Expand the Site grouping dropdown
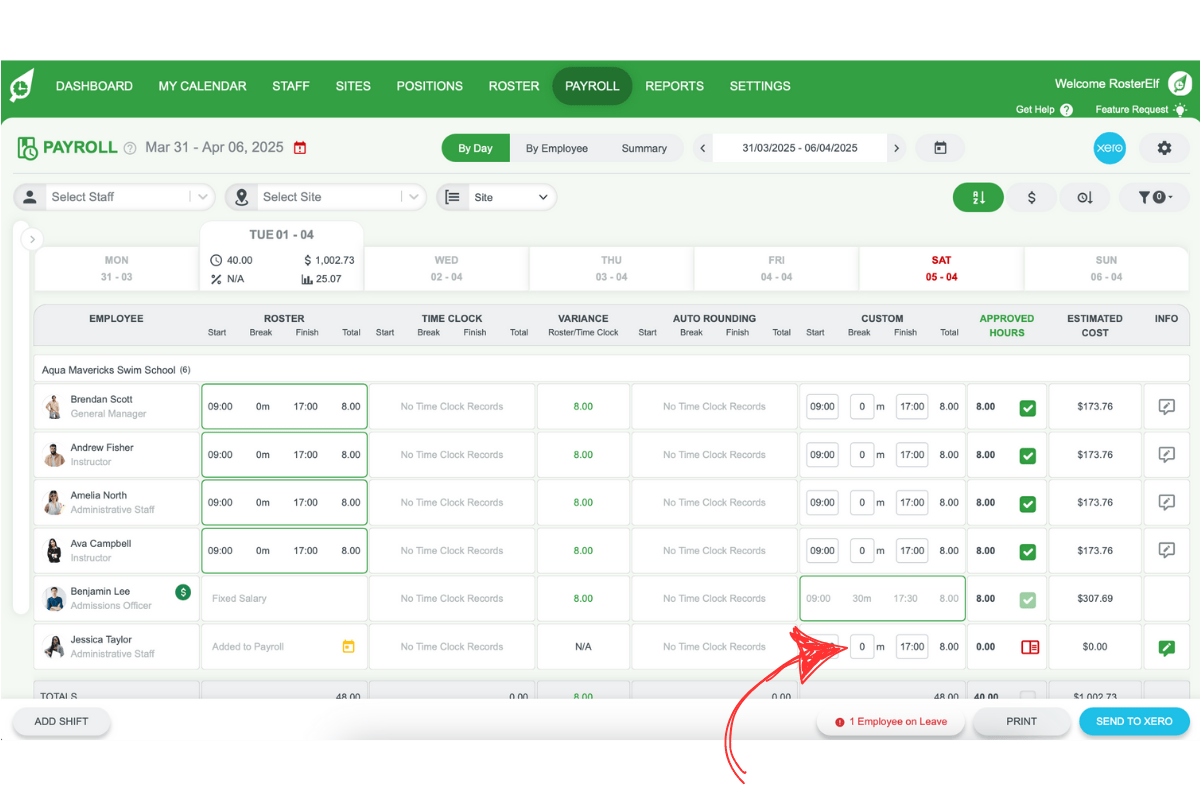 pos(497,197)
